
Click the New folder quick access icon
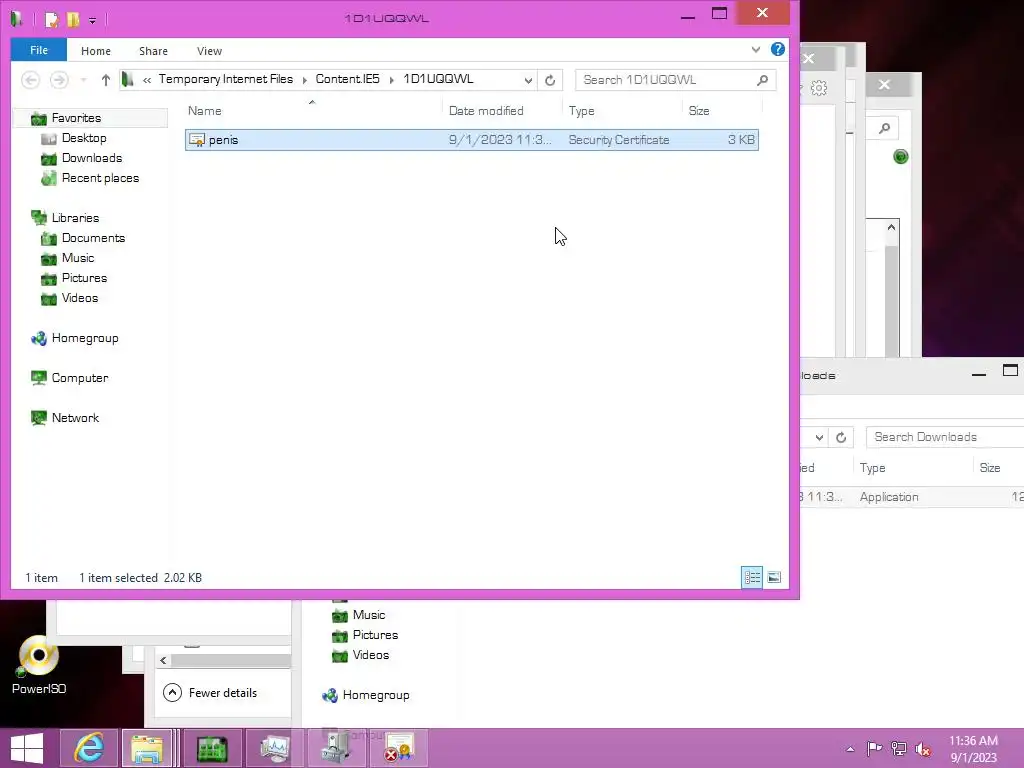click(x=73, y=20)
